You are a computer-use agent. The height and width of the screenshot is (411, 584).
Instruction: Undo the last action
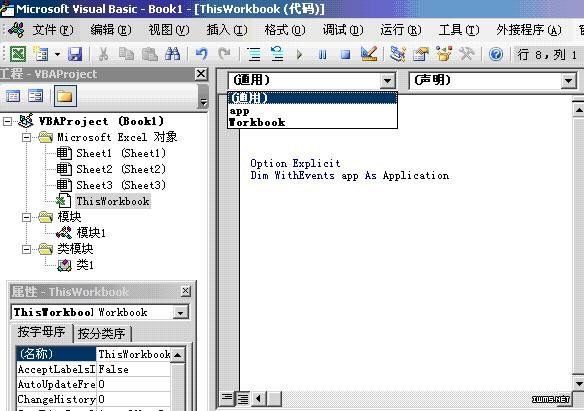[x=201, y=54]
